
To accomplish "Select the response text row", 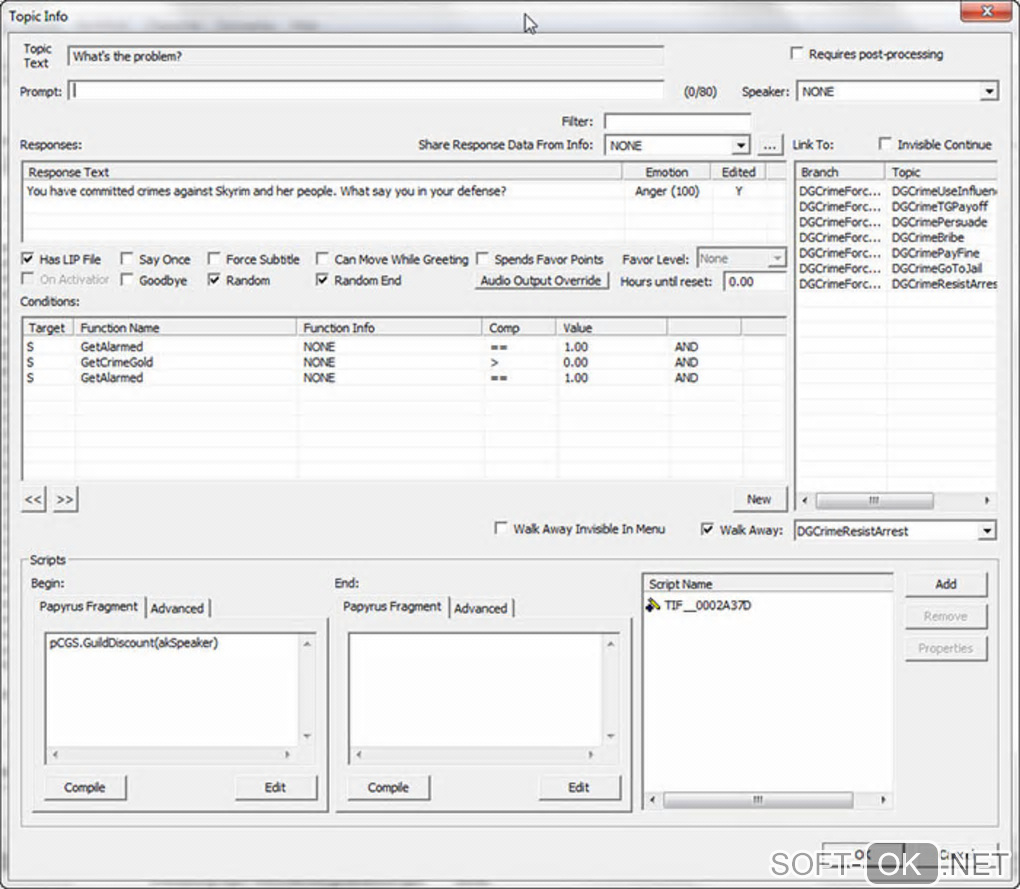I will pyautogui.click(x=403, y=191).
